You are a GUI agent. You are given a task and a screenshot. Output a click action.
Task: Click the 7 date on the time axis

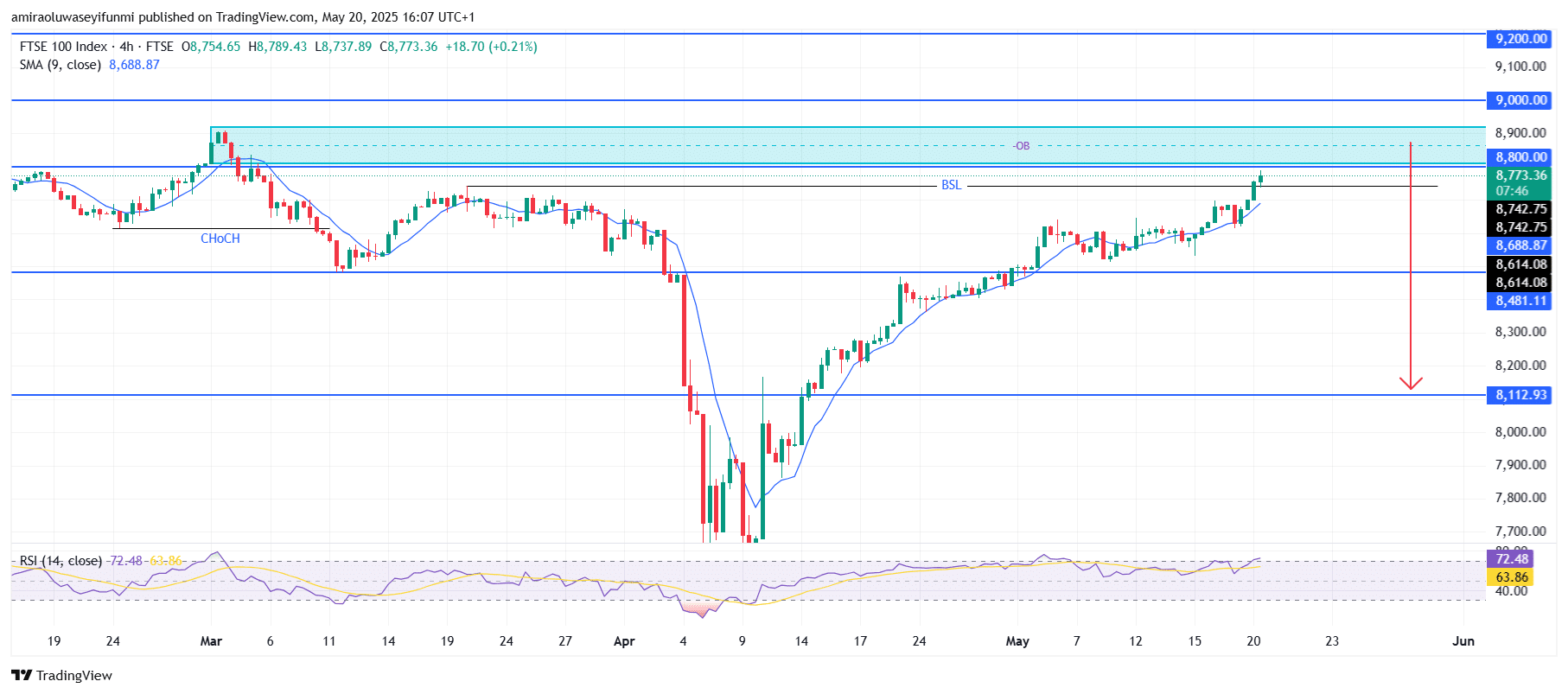[x=1076, y=641]
